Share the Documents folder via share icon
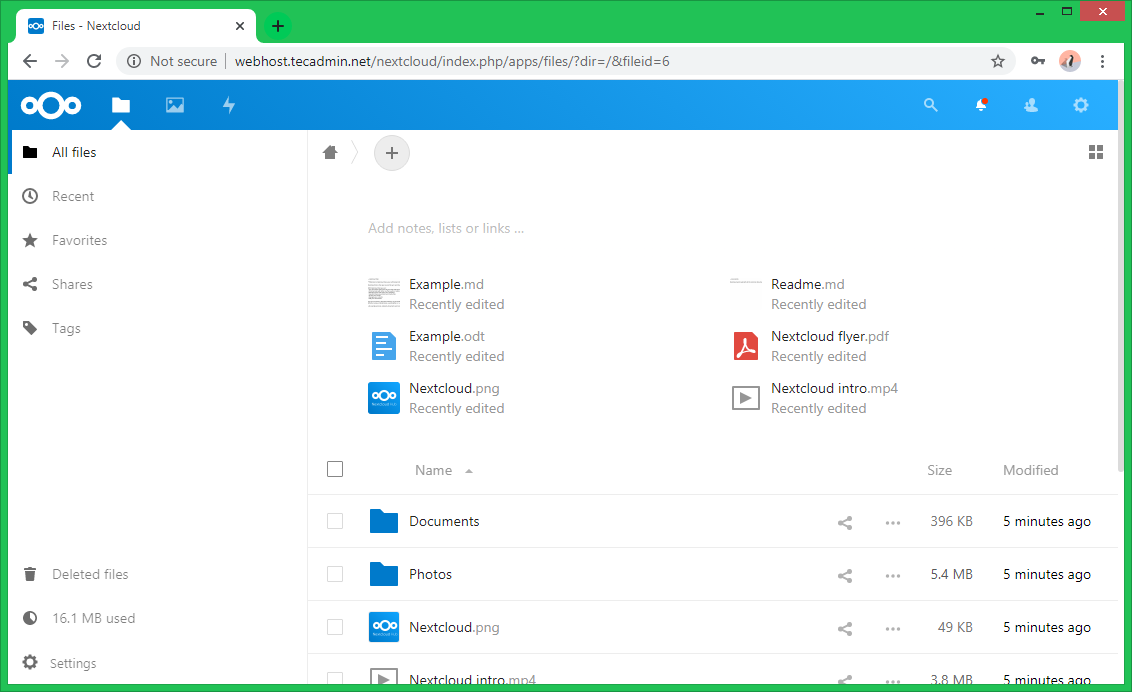 pyautogui.click(x=845, y=522)
